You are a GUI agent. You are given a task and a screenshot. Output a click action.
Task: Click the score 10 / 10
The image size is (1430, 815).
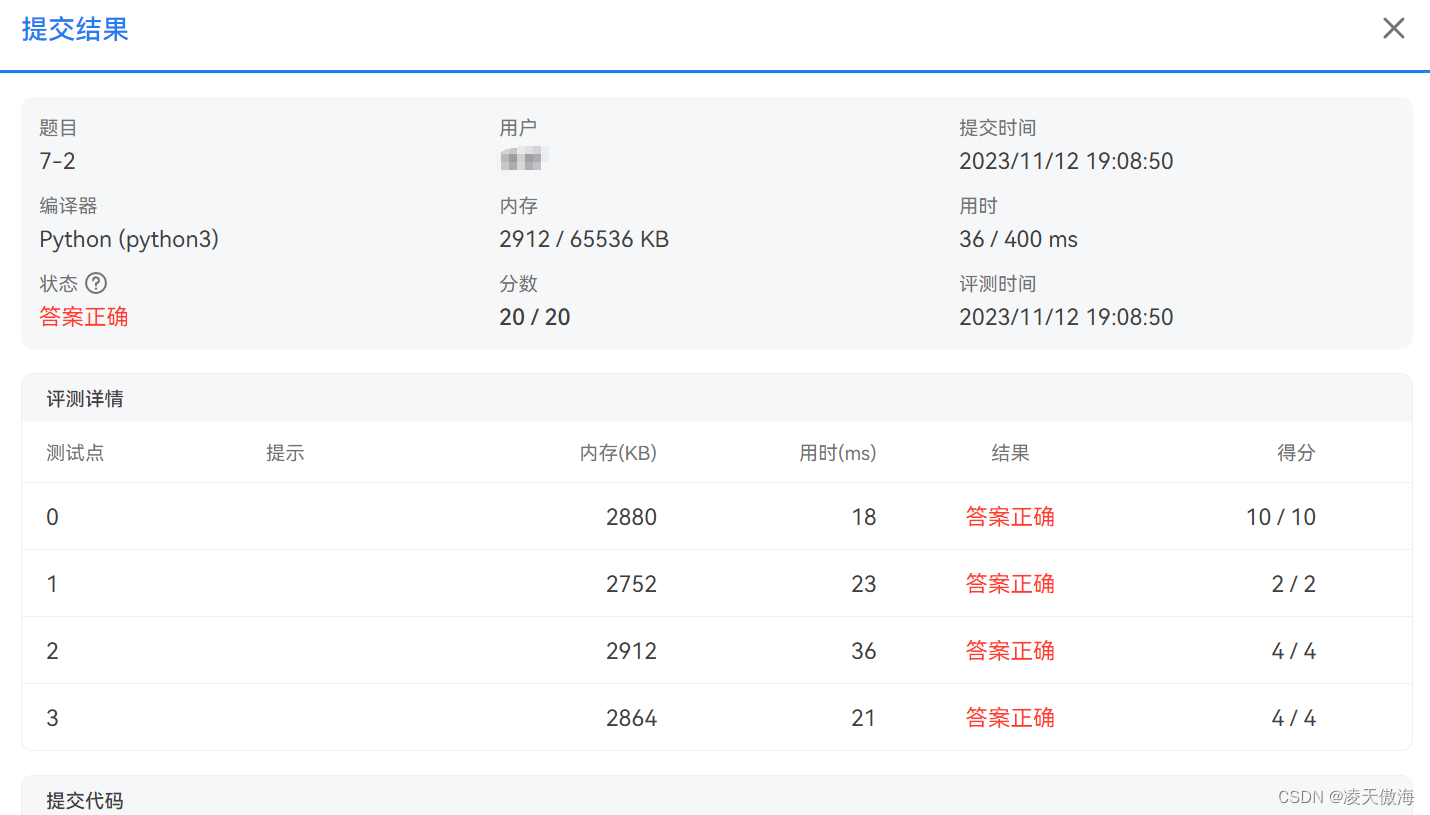click(1281, 517)
